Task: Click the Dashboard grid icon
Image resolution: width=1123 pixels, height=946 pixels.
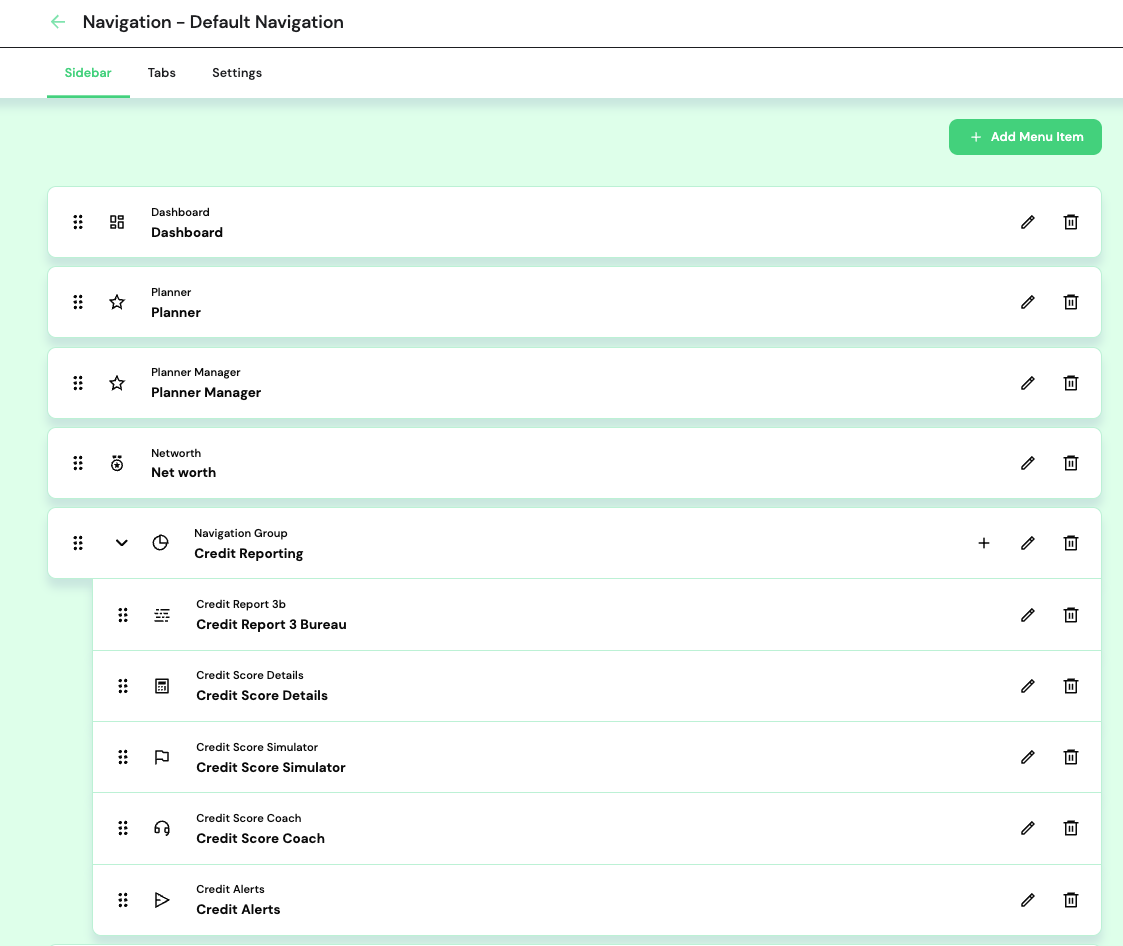Action: coord(117,222)
